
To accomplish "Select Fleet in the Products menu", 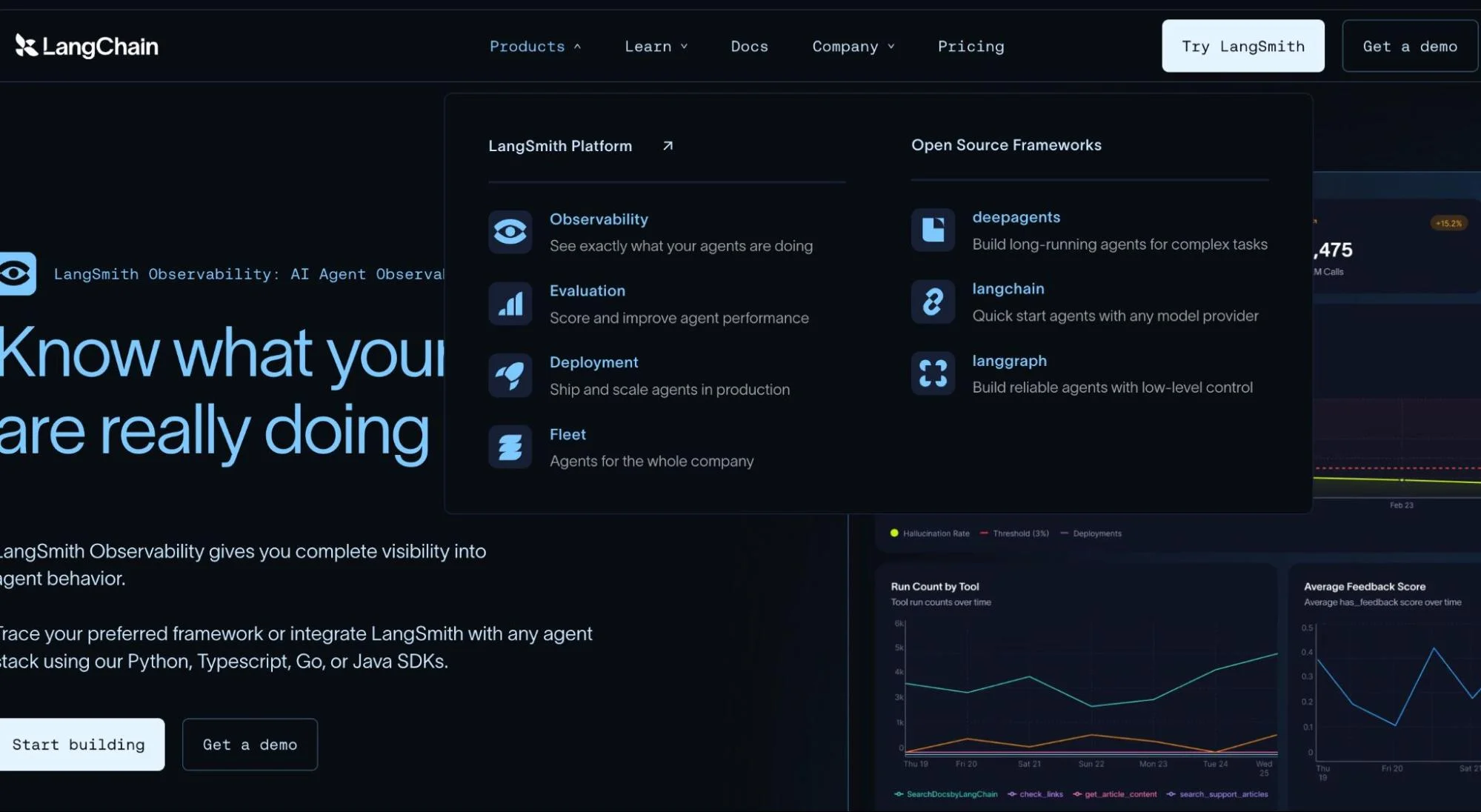I will (568, 434).
